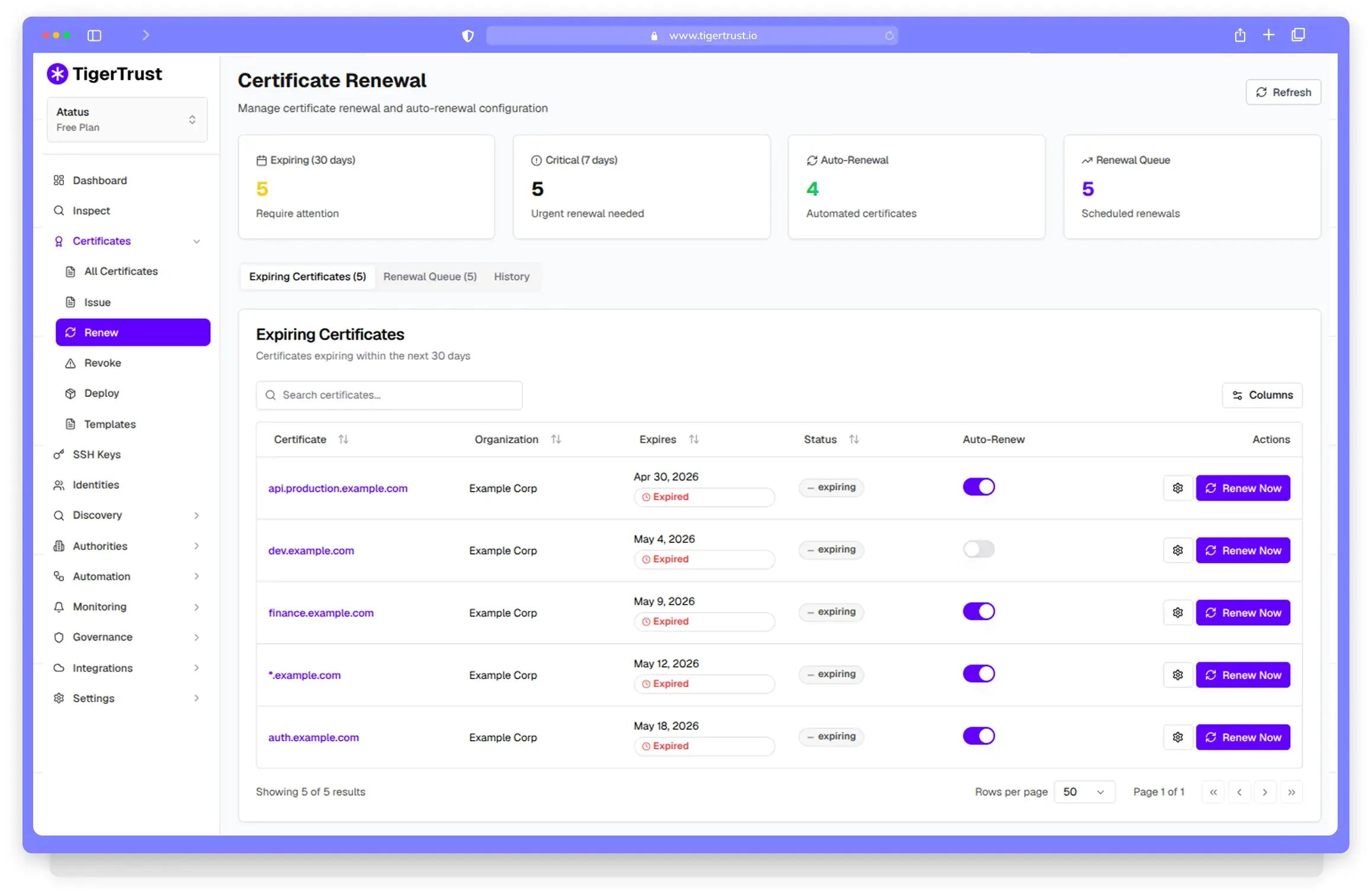This screenshot has width=1372, height=896.
Task: Focus the Search certificates field
Action: pos(389,395)
